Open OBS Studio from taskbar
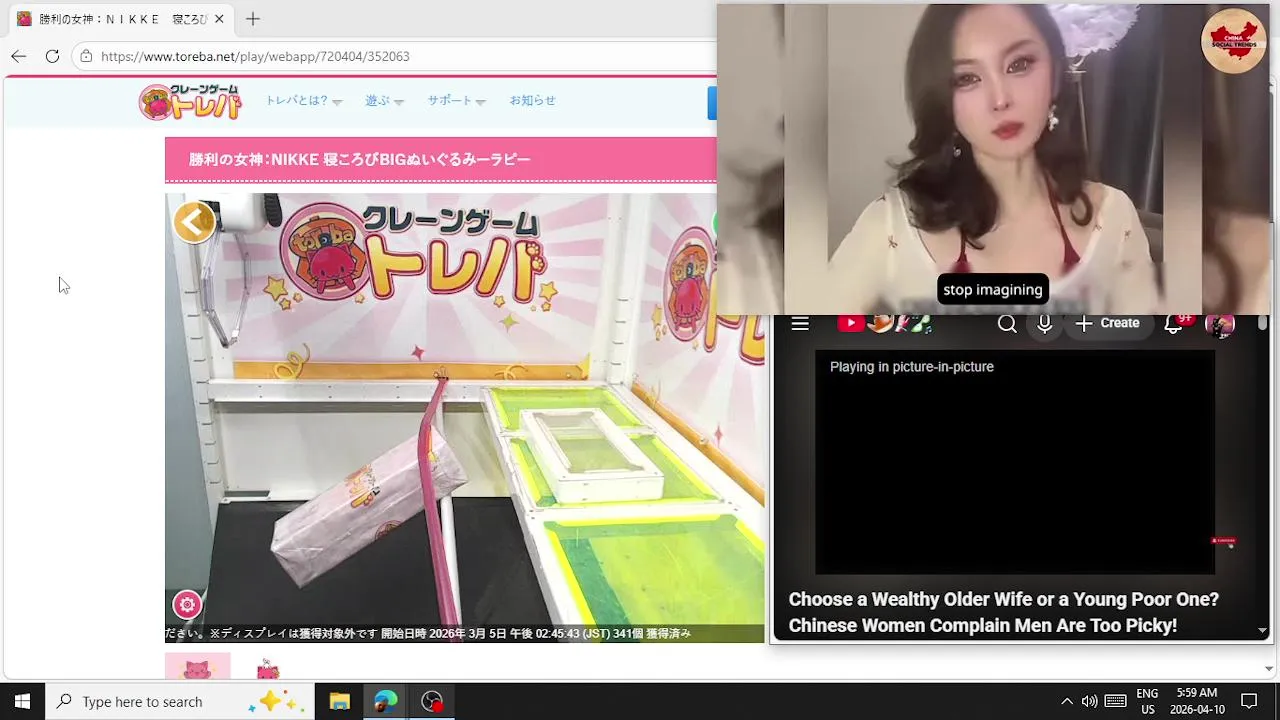Image resolution: width=1280 pixels, height=720 pixels. 431,701
